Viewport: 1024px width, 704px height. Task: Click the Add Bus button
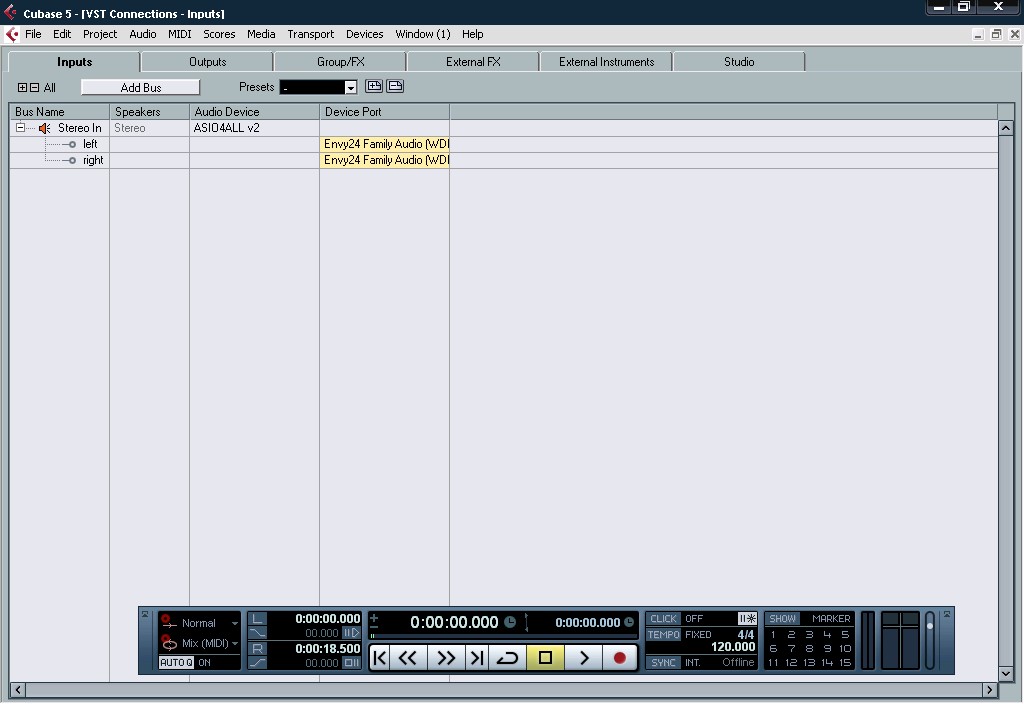pyautogui.click(x=140, y=88)
